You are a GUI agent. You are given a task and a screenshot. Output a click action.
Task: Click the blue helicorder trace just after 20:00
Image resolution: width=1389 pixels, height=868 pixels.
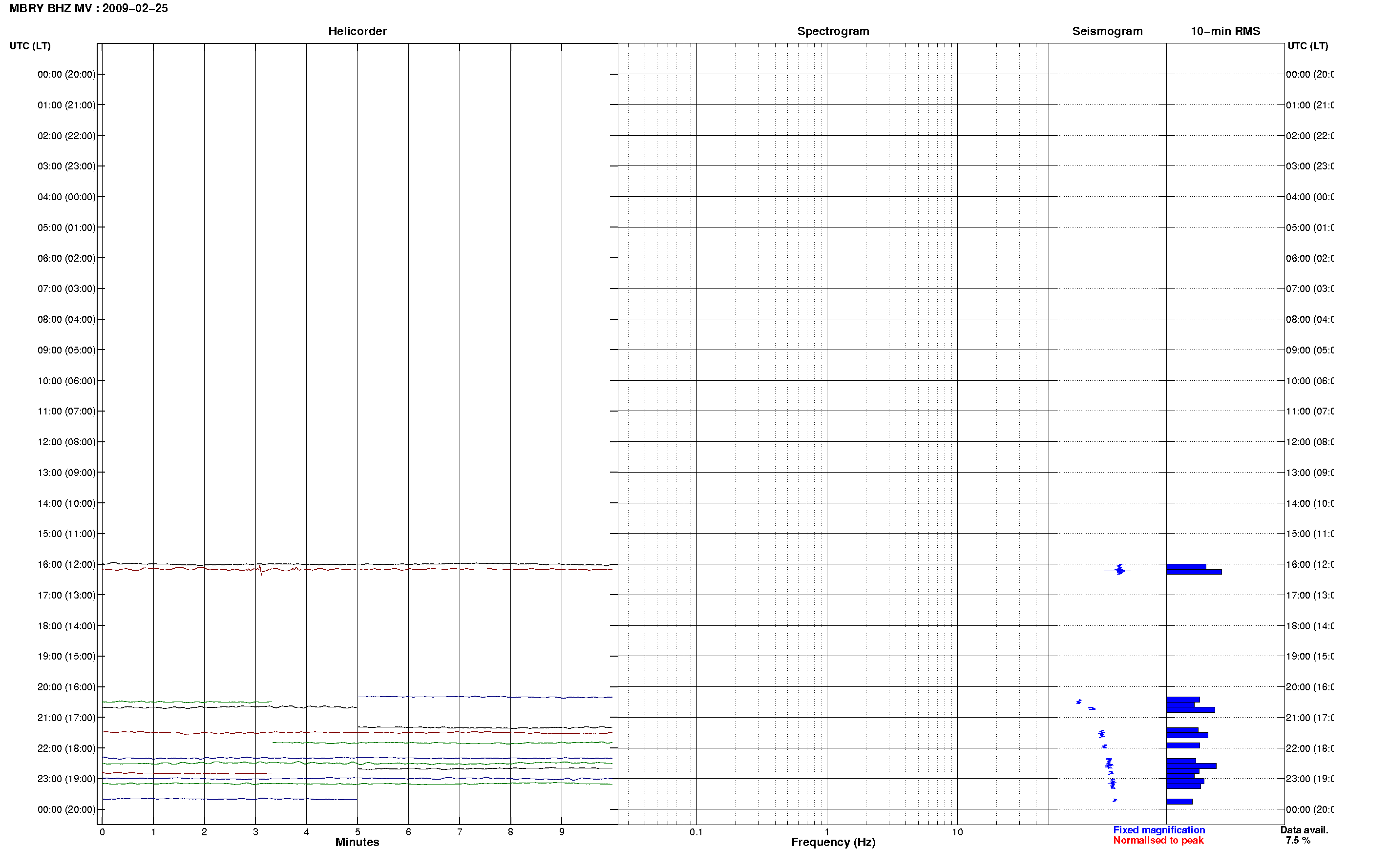[x=484, y=697]
